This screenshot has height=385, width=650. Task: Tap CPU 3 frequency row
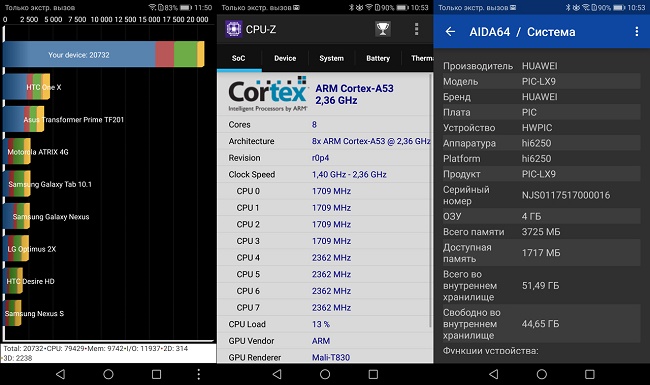(x=325, y=241)
